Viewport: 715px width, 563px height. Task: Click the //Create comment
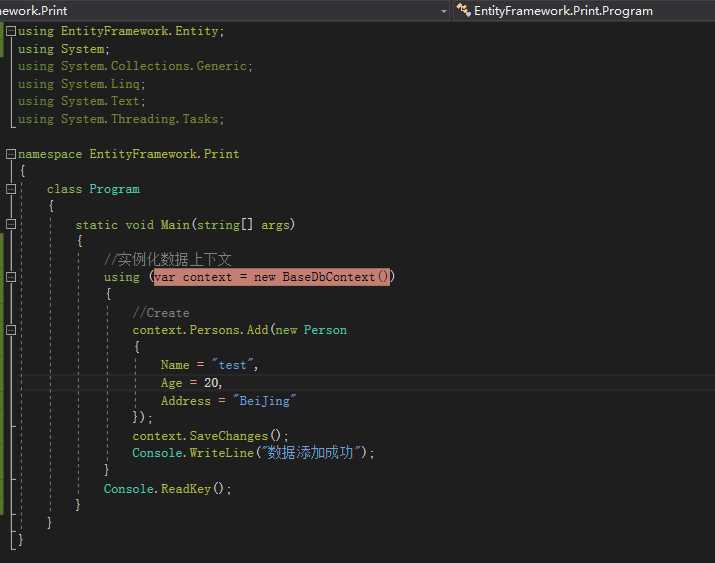coord(161,313)
